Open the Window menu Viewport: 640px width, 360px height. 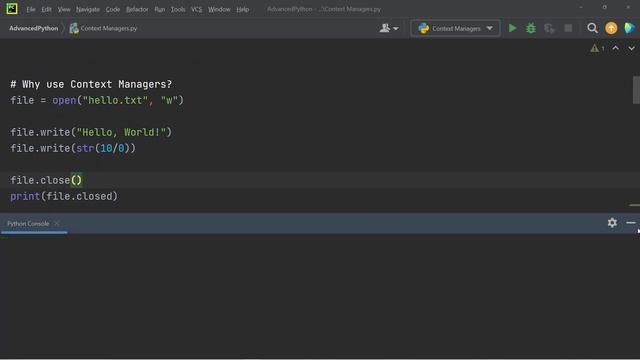point(219,9)
